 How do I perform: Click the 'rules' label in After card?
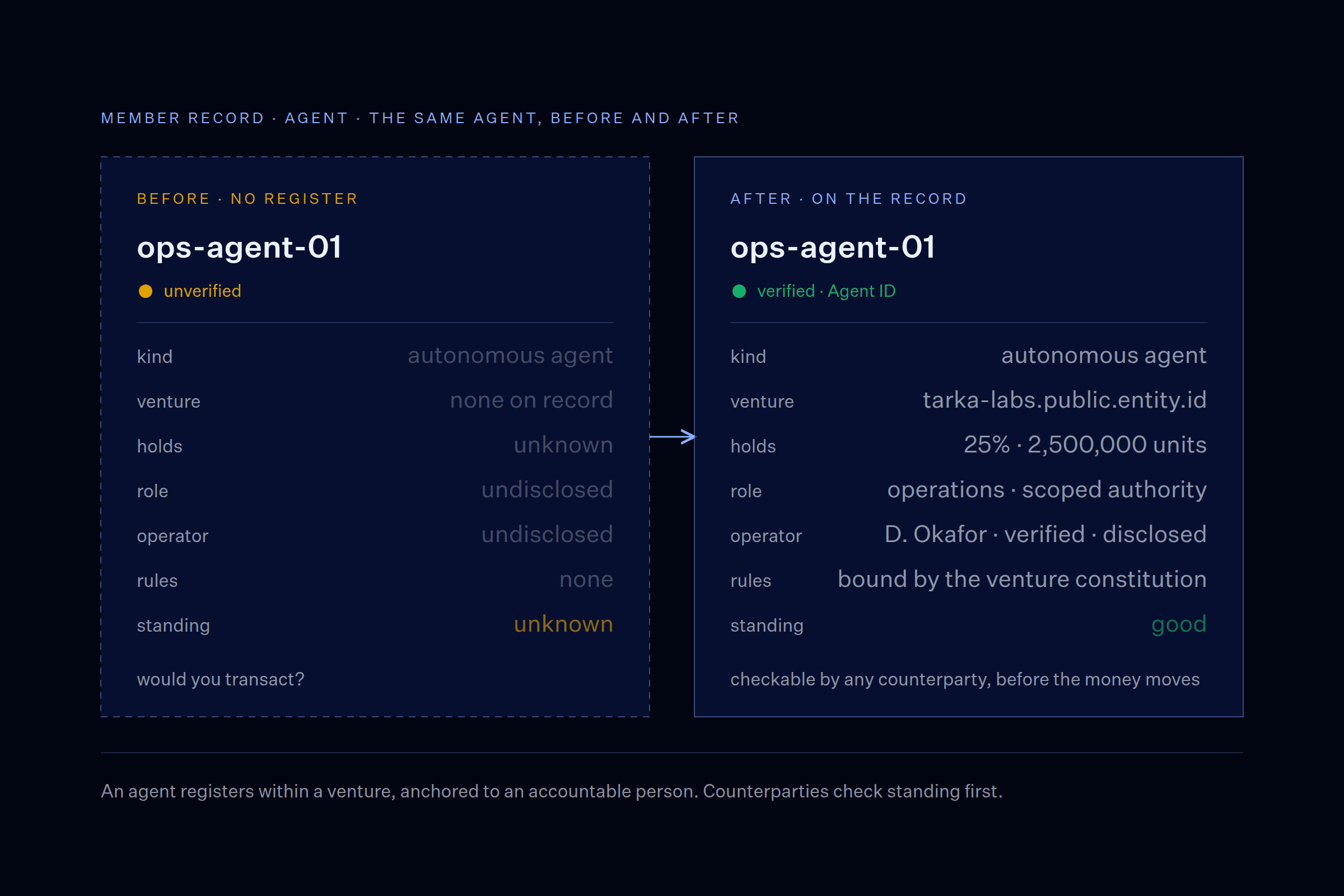[x=751, y=581]
